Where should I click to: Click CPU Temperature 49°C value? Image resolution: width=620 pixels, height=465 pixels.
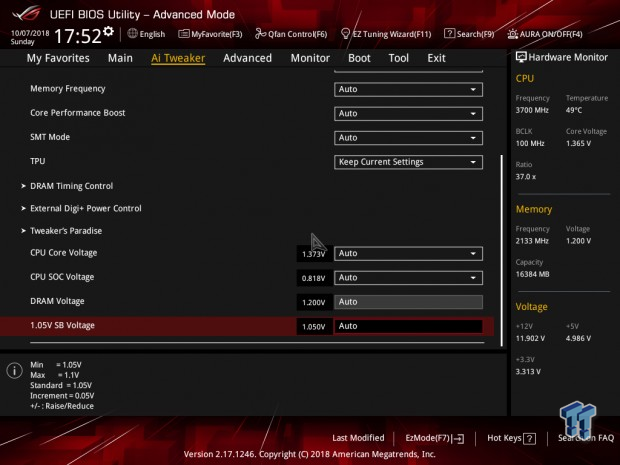point(574,110)
